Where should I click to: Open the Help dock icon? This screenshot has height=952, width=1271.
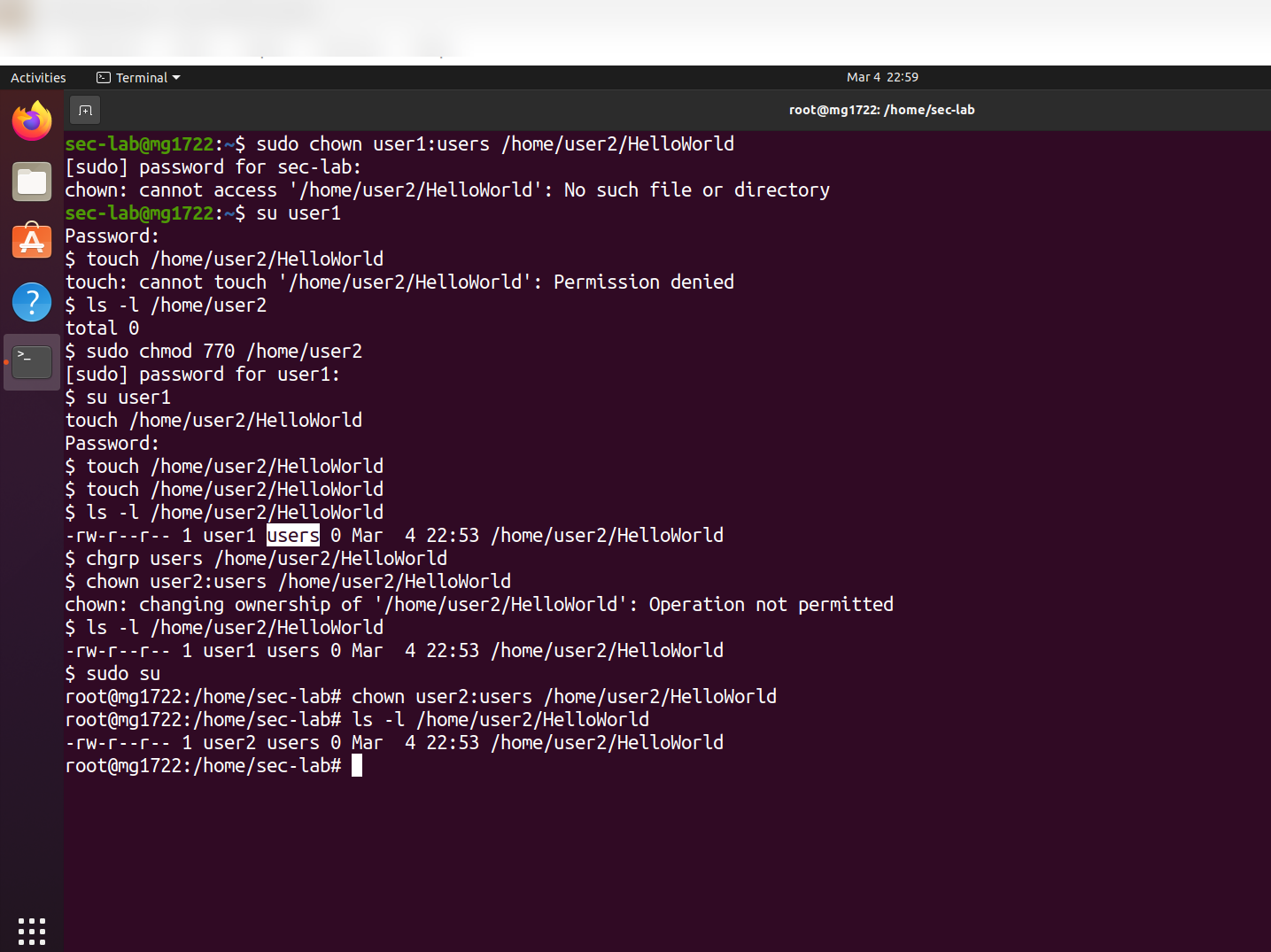click(x=32, y=302)
